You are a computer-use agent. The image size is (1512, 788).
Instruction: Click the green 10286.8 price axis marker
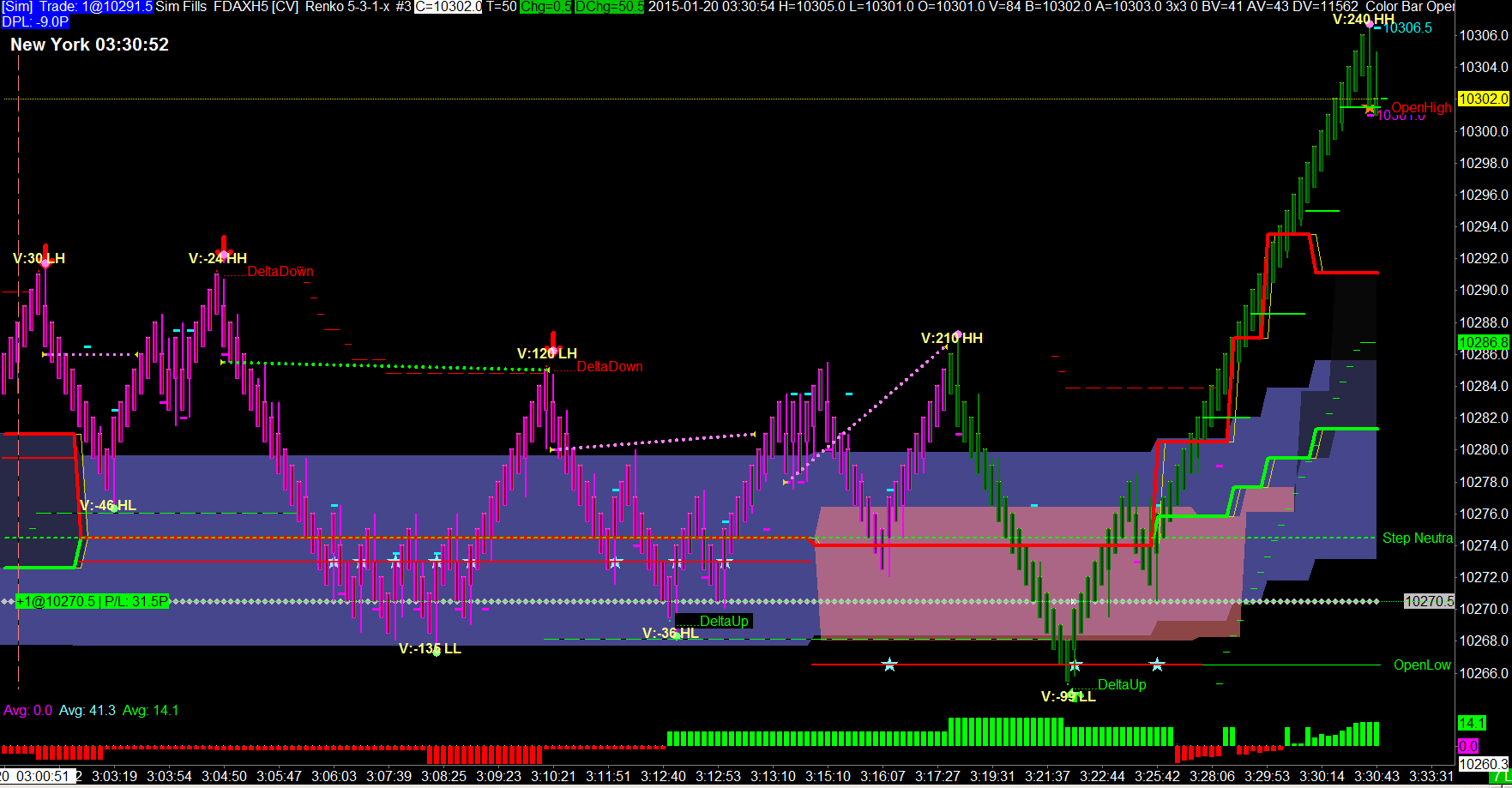click(x=1483, y=342)
